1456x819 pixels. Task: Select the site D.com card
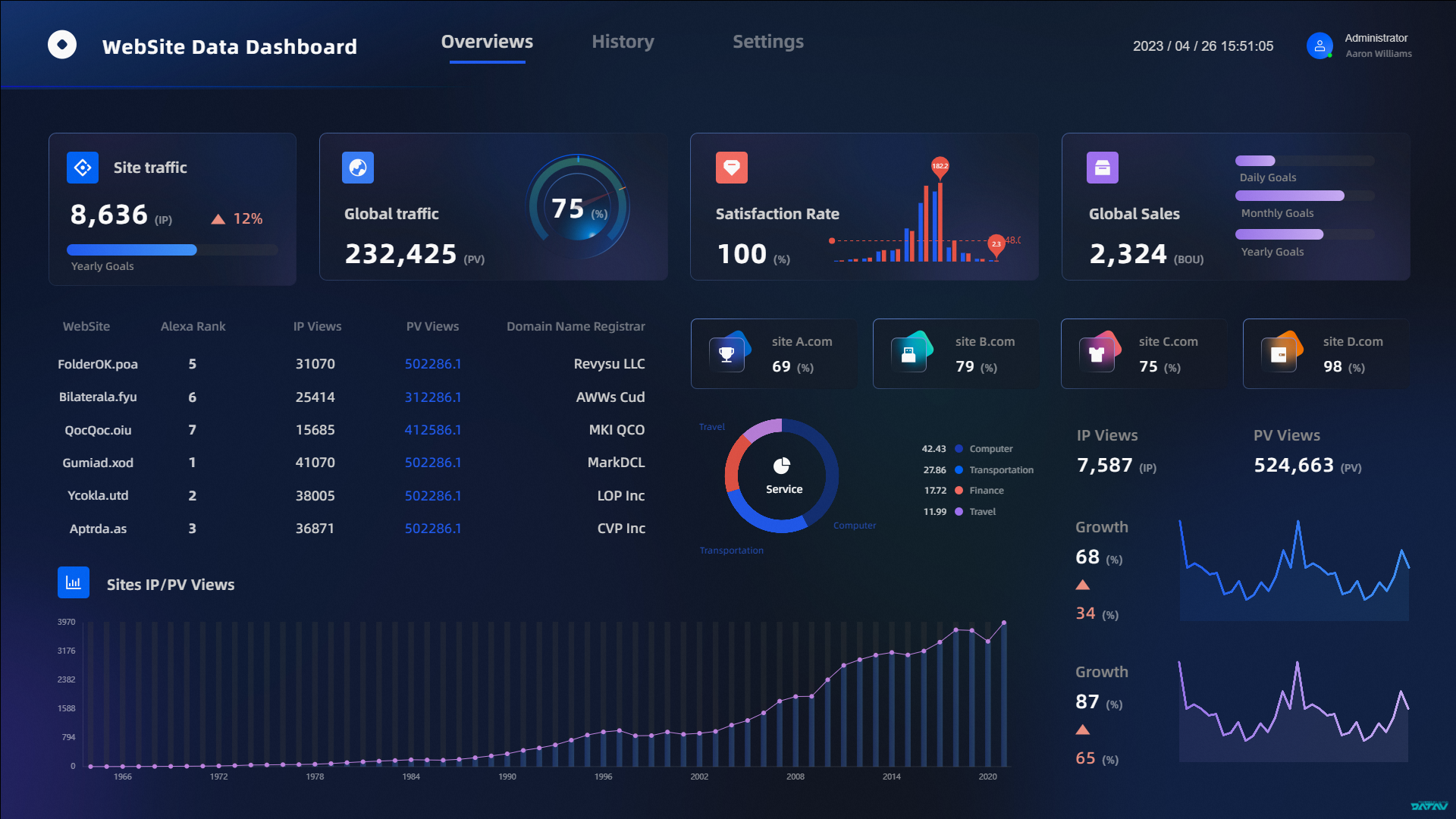1326,354
